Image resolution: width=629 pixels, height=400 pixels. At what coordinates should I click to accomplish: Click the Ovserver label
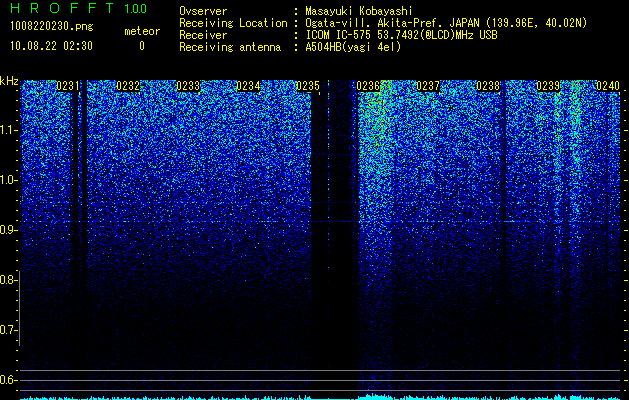[x=203, y=11]
